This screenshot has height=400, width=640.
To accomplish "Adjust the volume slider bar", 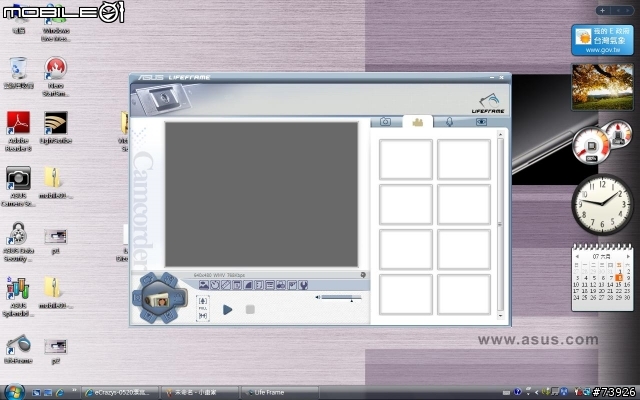I will pos(341,297).
